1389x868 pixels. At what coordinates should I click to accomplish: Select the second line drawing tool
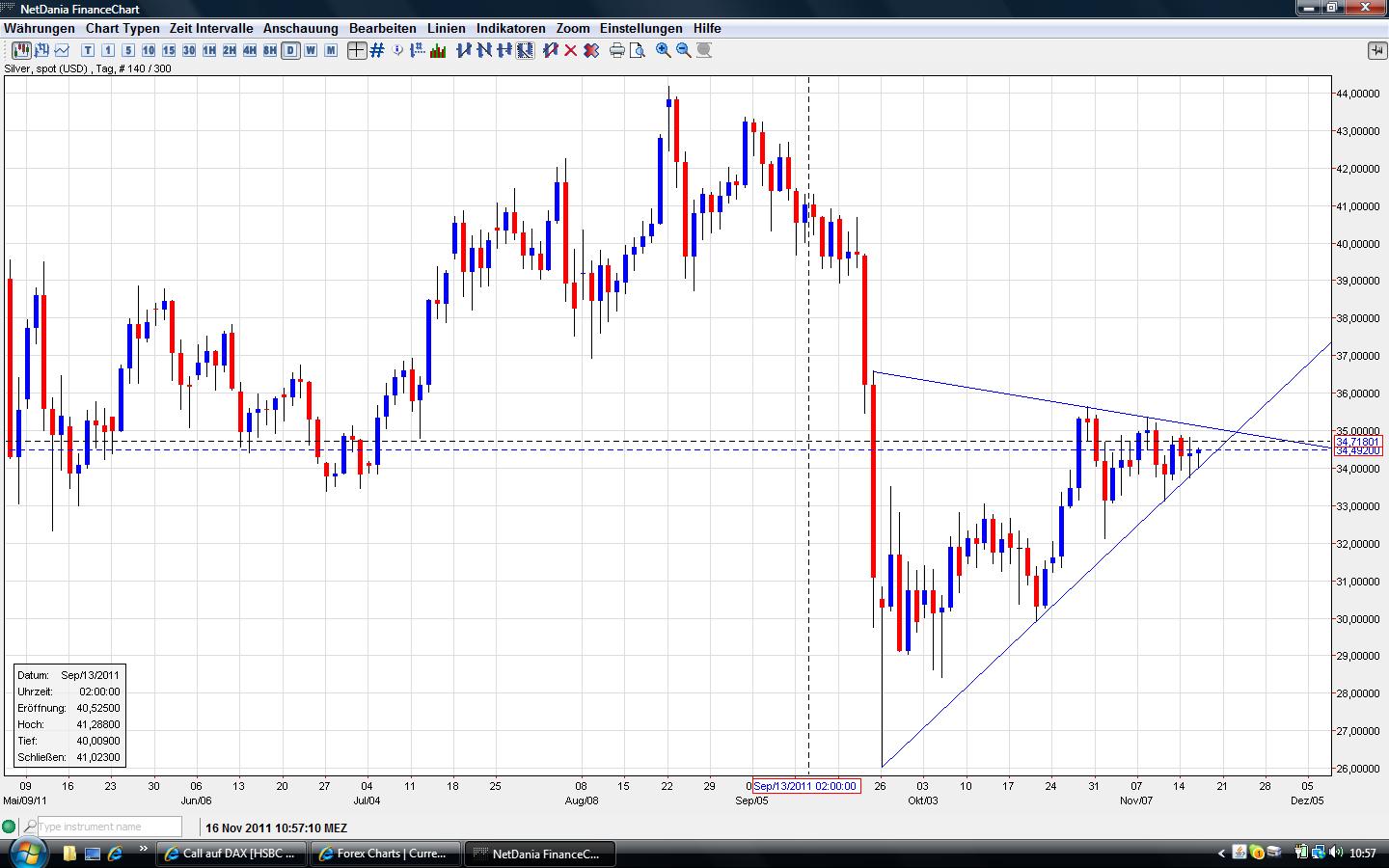pyautogui.click(x=484, y=50)
